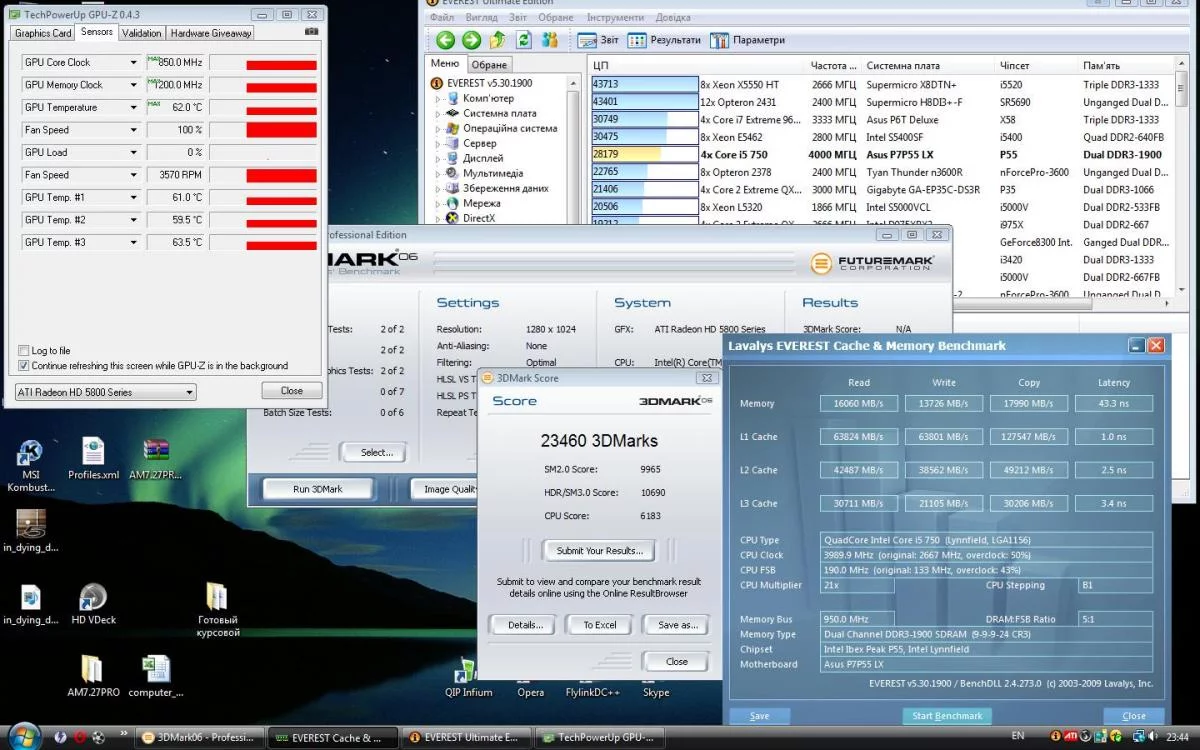Click EVEREST Cache & taskbar button
Screen dimensions: 1200x750
point(333,738)
